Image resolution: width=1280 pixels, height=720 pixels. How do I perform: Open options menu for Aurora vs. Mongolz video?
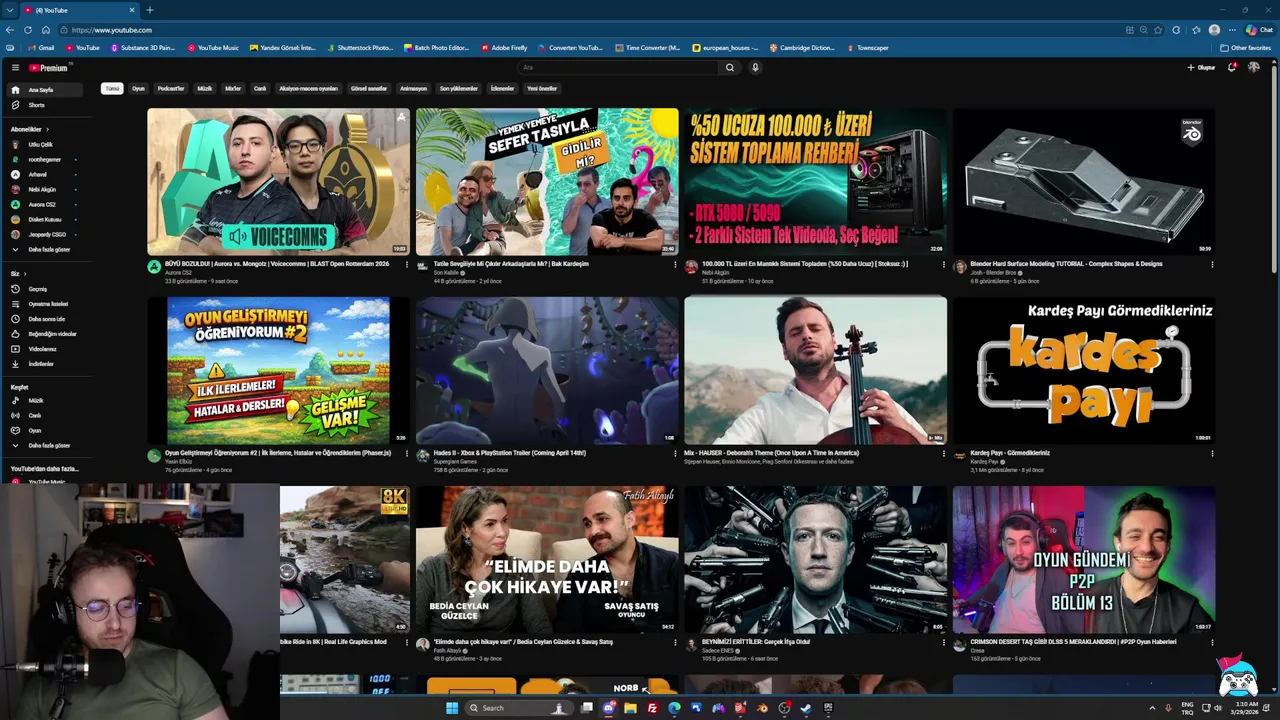coord(407,265)
